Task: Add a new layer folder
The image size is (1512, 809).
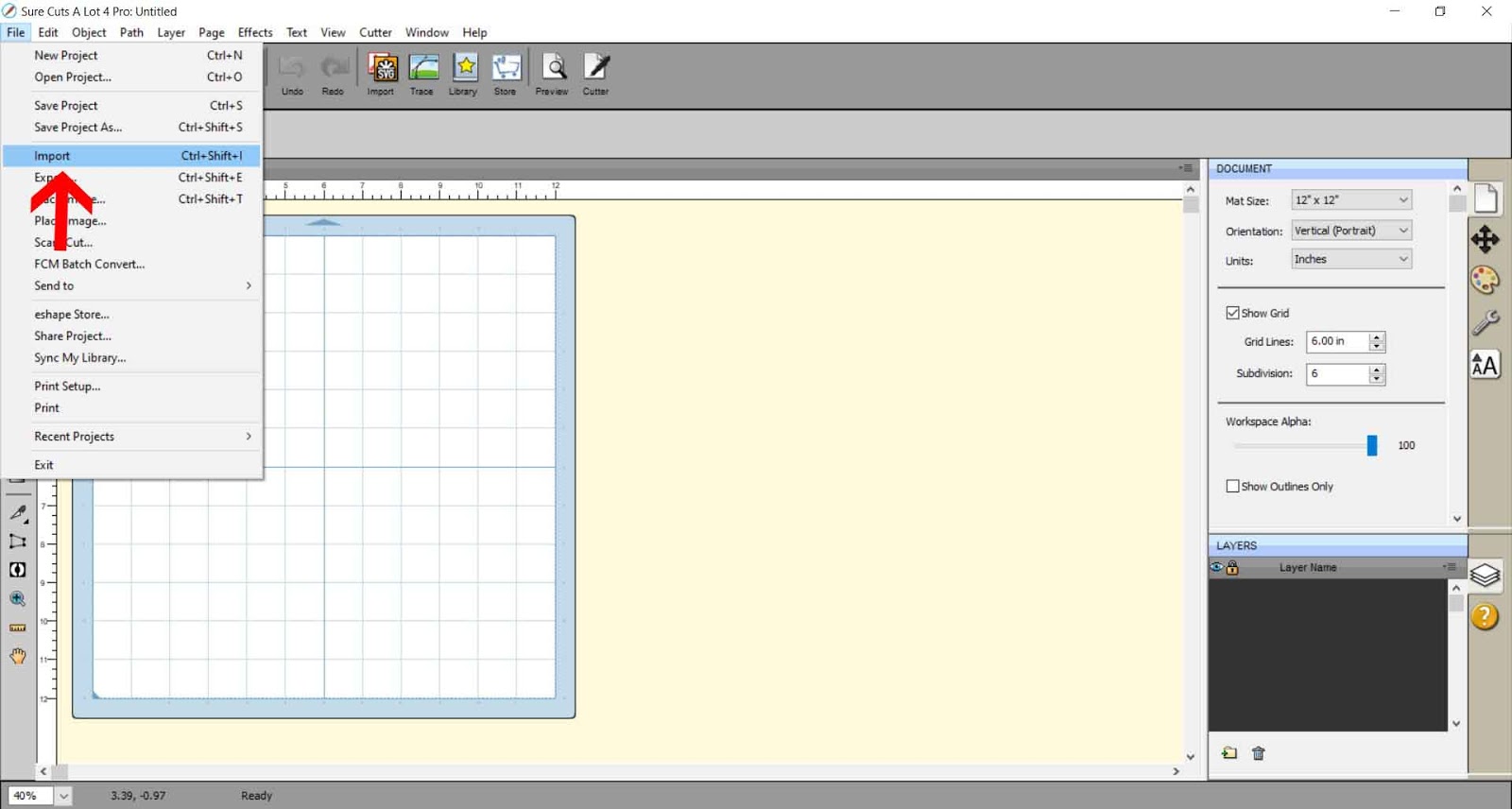Action: tap(1229, 753)
